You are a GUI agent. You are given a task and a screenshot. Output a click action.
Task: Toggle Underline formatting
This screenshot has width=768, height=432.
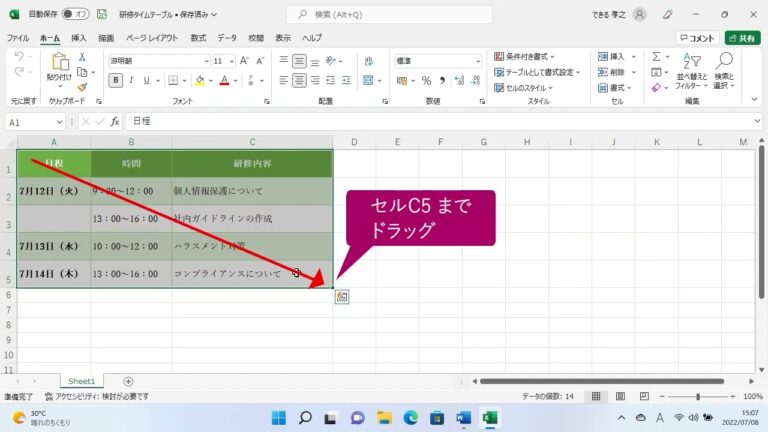[x=146, y=80]
